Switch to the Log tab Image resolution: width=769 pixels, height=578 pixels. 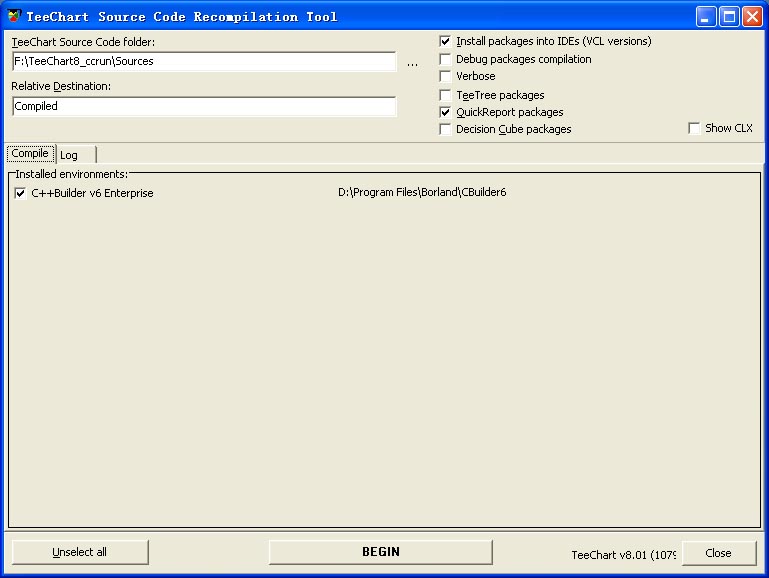(x=69, y=155)
